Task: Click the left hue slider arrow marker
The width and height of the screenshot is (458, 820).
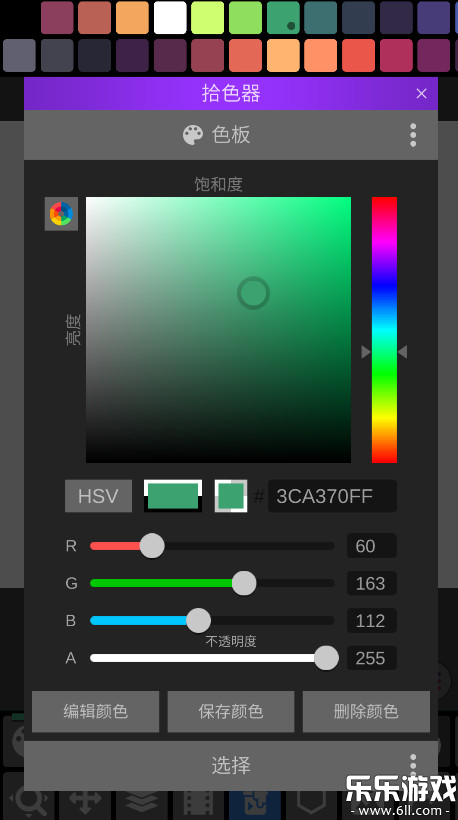Action: [366, 352]
